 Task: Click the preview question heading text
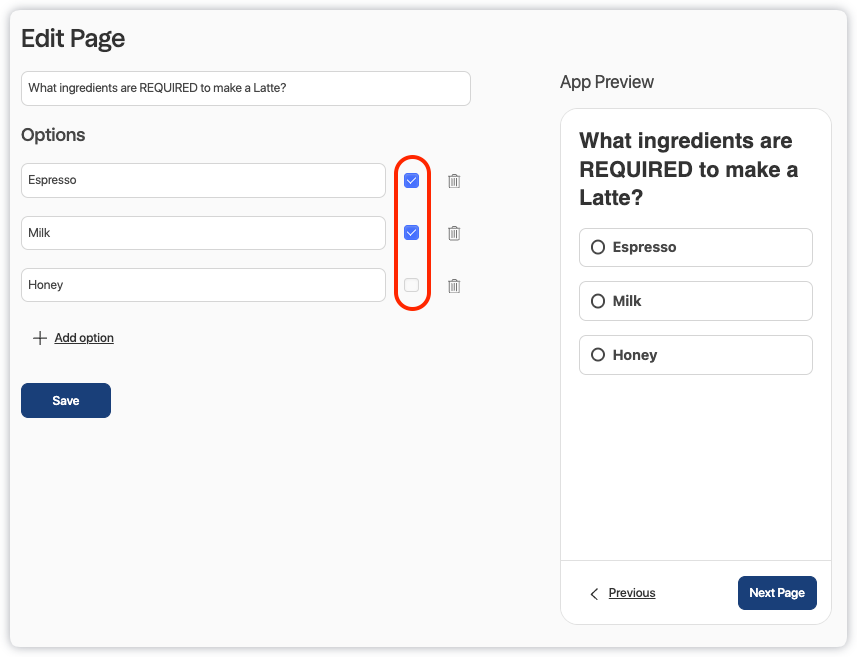click(688, 169)
